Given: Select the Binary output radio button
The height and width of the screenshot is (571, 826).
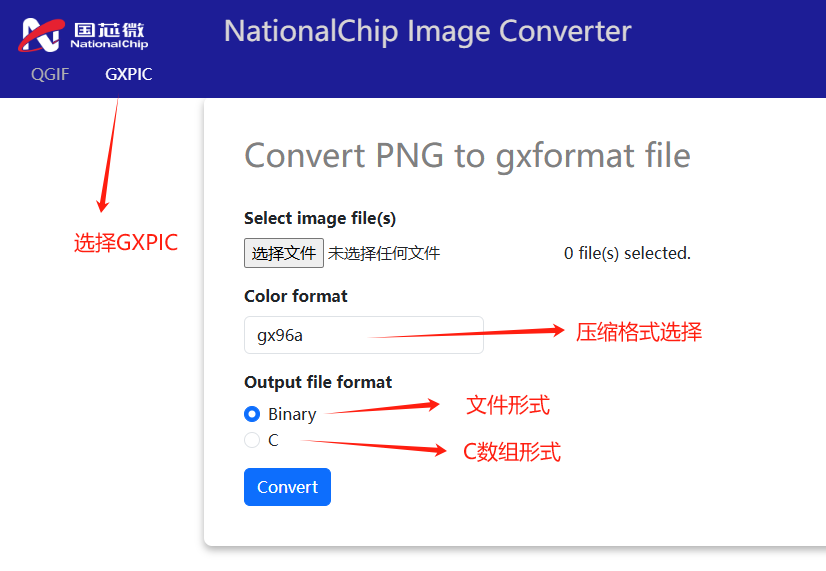Looking at the screenshot, I should click(x=252, y=414).
